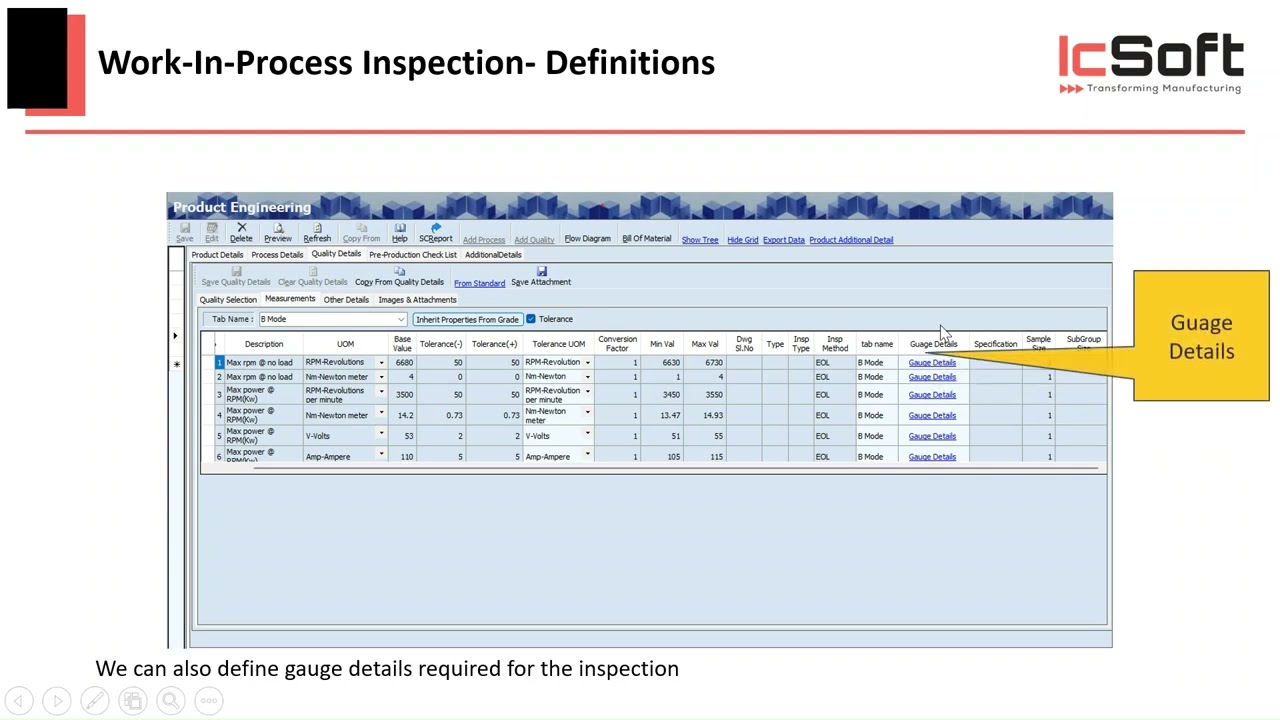The height and width of the screenshot is (720, 1280).
Task: Click Inherit Properties From Grade button
Action: point(467,320)
